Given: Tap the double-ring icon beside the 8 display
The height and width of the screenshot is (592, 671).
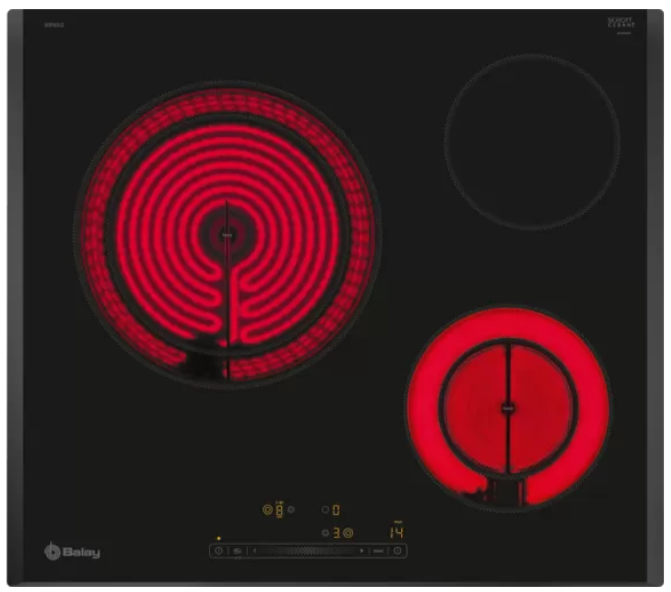Looking at the screenshot, I should 267,510.
